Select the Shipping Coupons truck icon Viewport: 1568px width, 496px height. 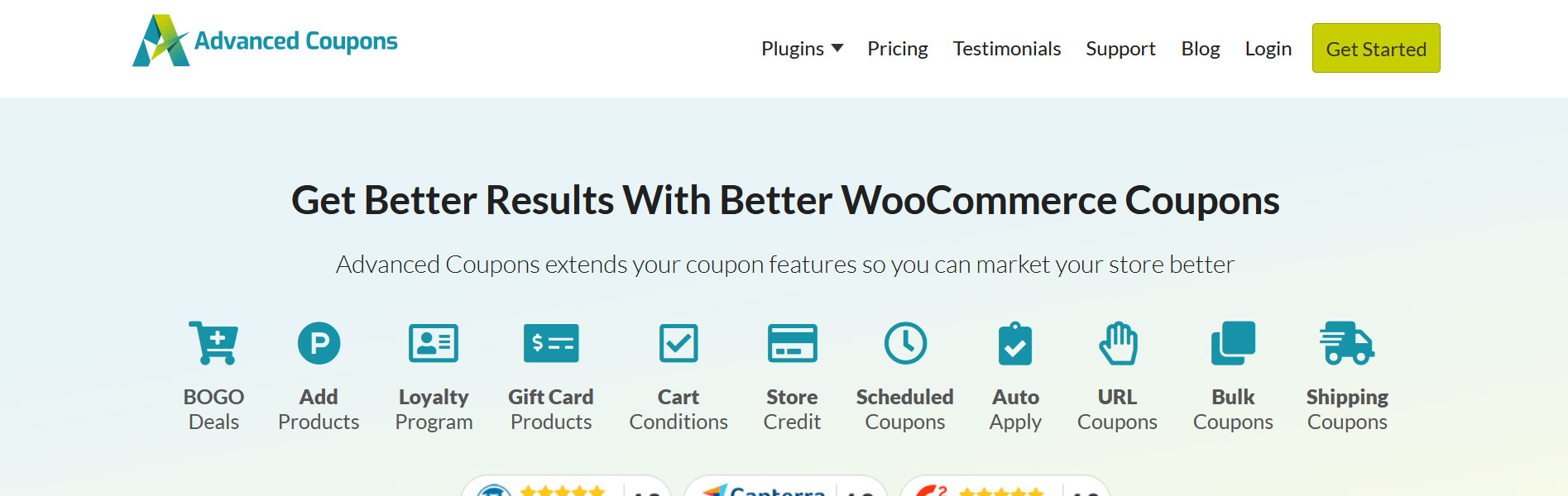pos(1347,342)
